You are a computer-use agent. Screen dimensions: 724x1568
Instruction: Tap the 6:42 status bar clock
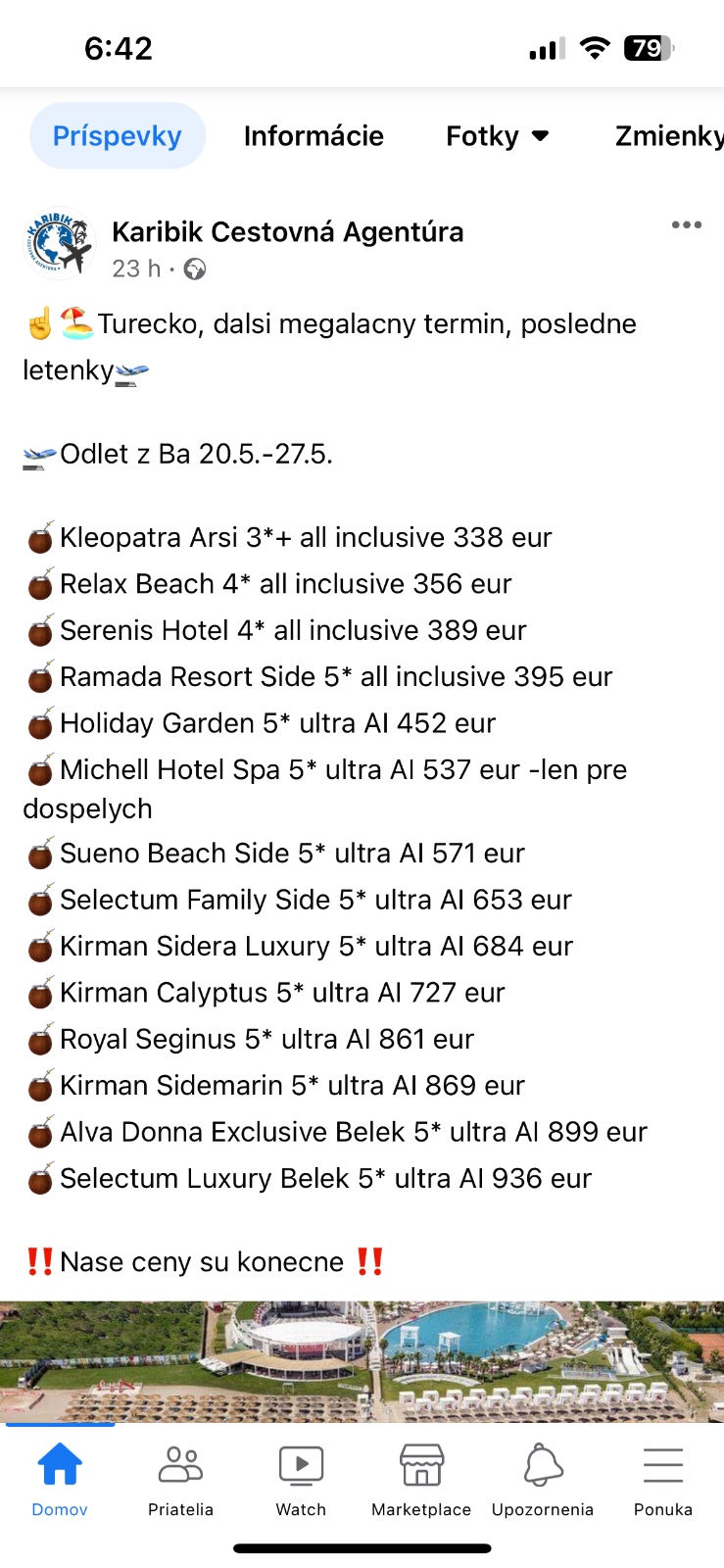(119, 48)
